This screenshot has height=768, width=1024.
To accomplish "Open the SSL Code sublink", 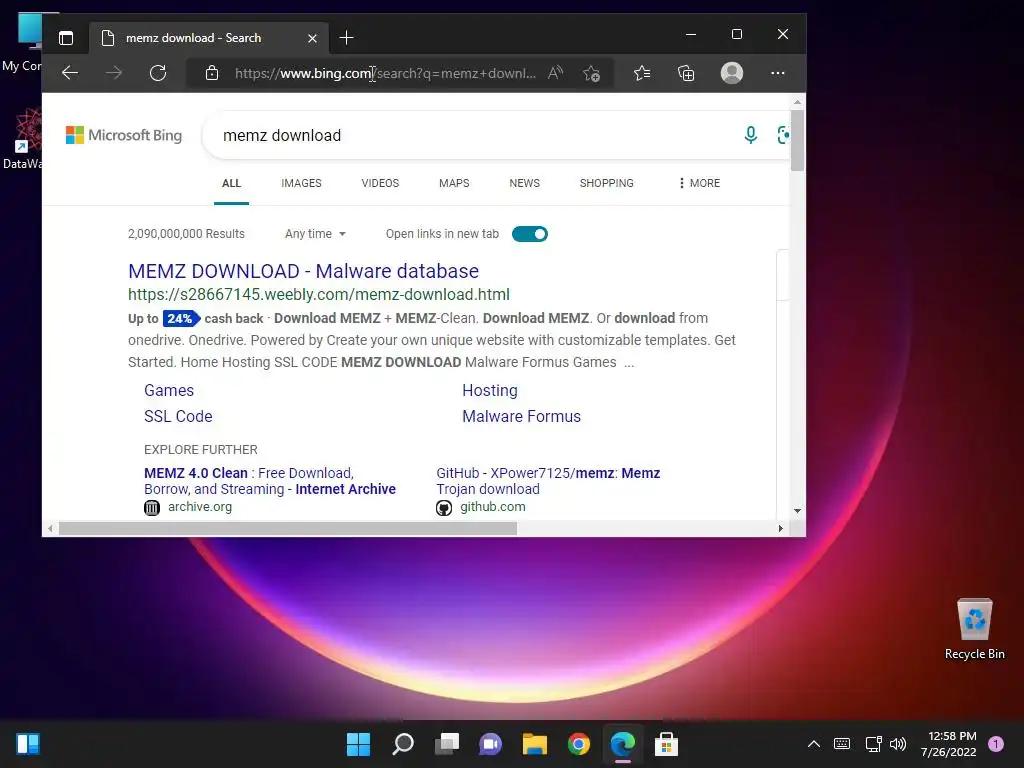I will tap(178, 417).
